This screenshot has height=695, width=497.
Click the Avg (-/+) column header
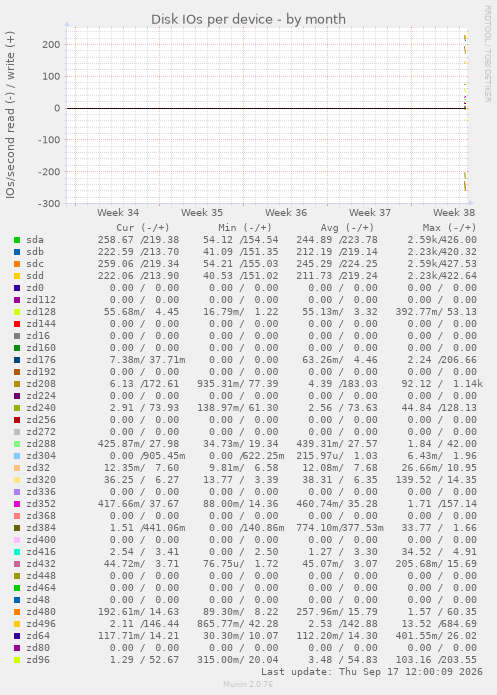click(347, 228)
